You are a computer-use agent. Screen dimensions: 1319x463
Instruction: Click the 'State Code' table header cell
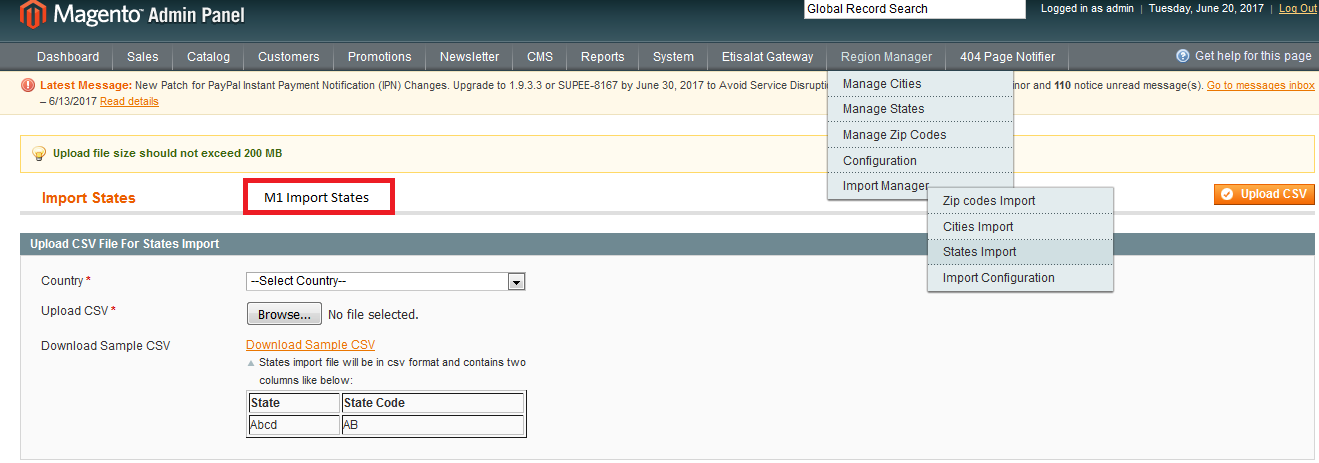pyautogui.click(x=433, y=403)
